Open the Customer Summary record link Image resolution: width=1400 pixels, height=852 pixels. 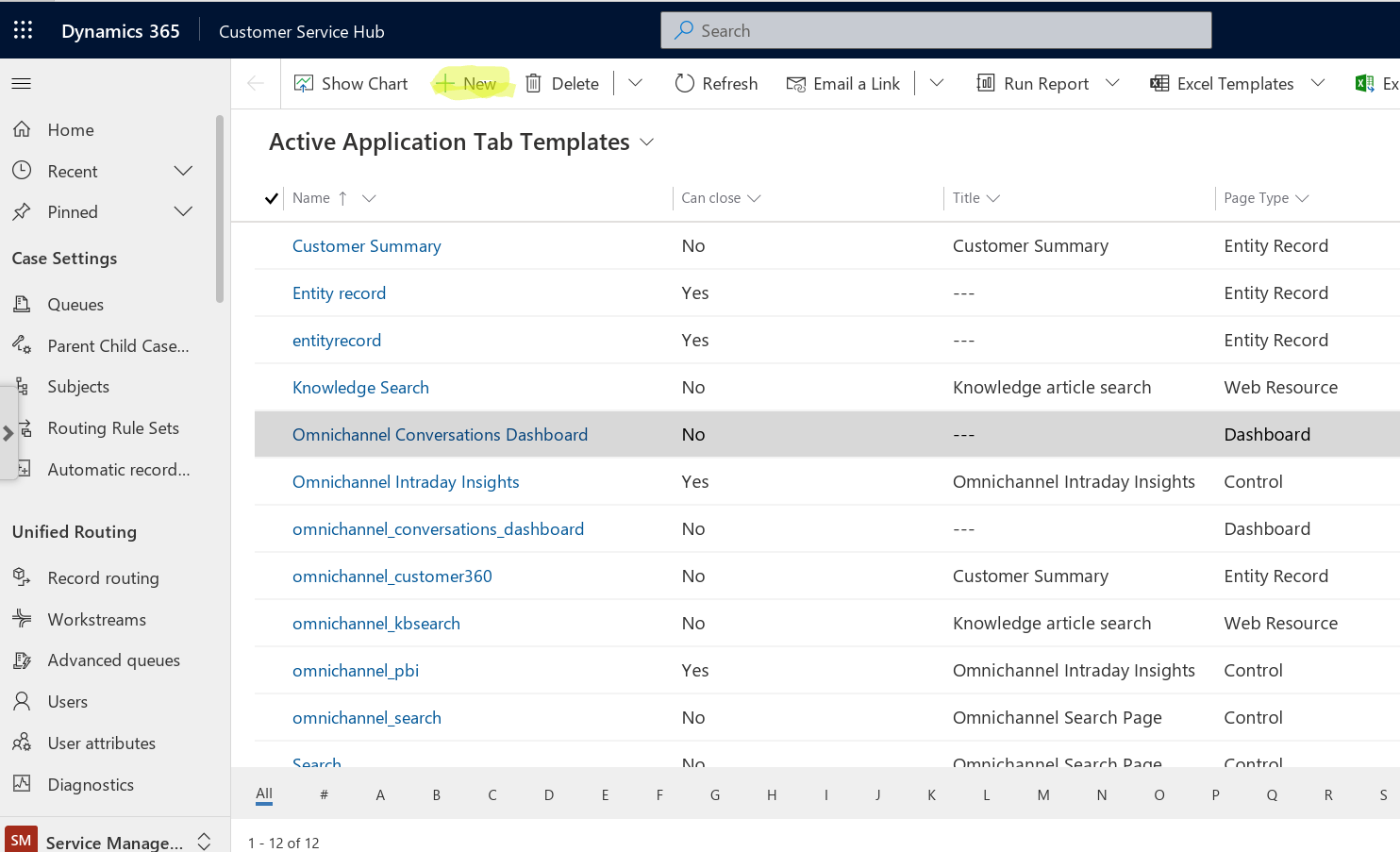[367, 245]
